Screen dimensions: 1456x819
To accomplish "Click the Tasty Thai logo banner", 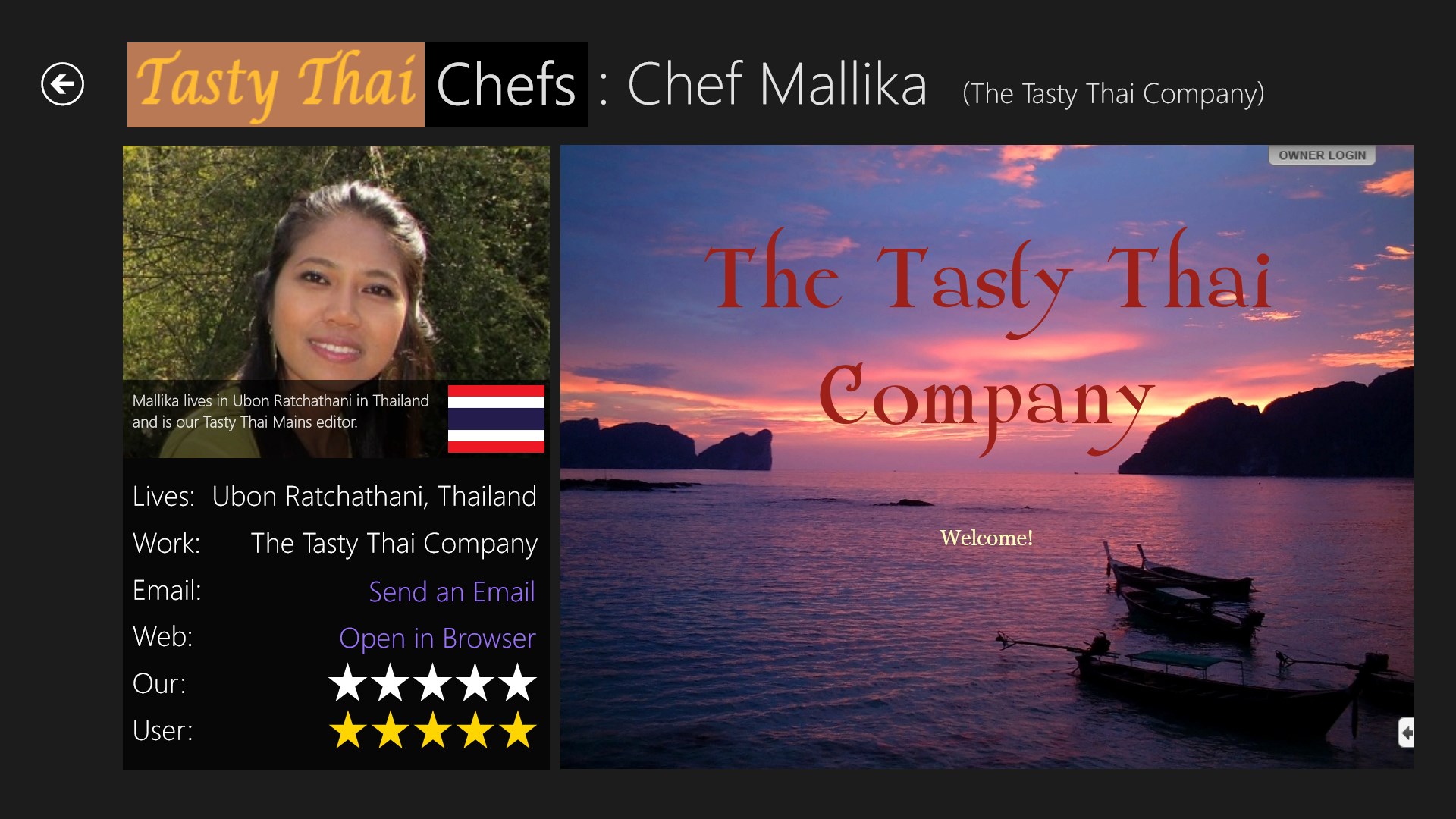I will pos(276,85).
